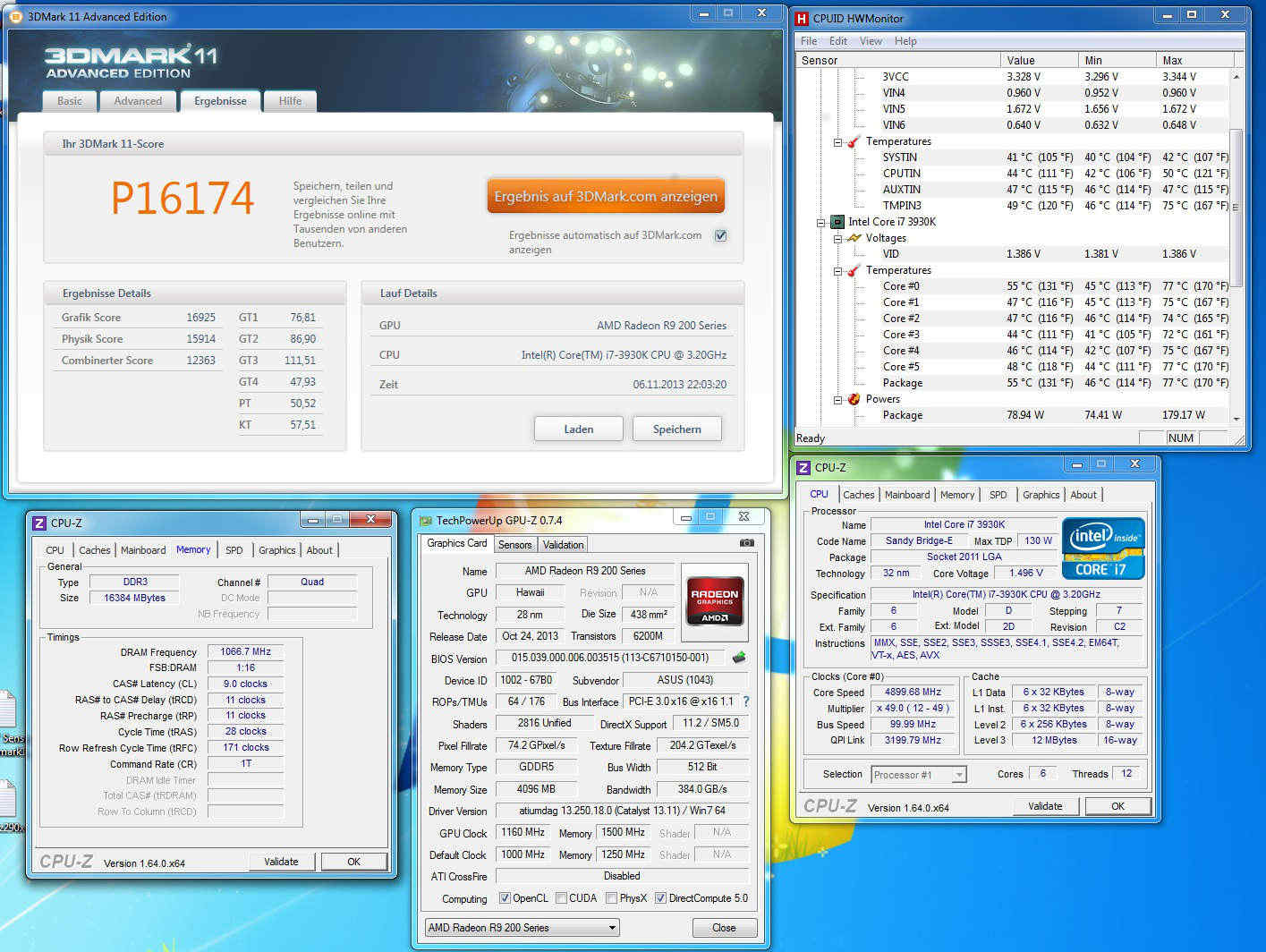Click the 3DMark 11 title bar app icon
The width and height of the screenshot is (1266, 952).
coord(16,16)
